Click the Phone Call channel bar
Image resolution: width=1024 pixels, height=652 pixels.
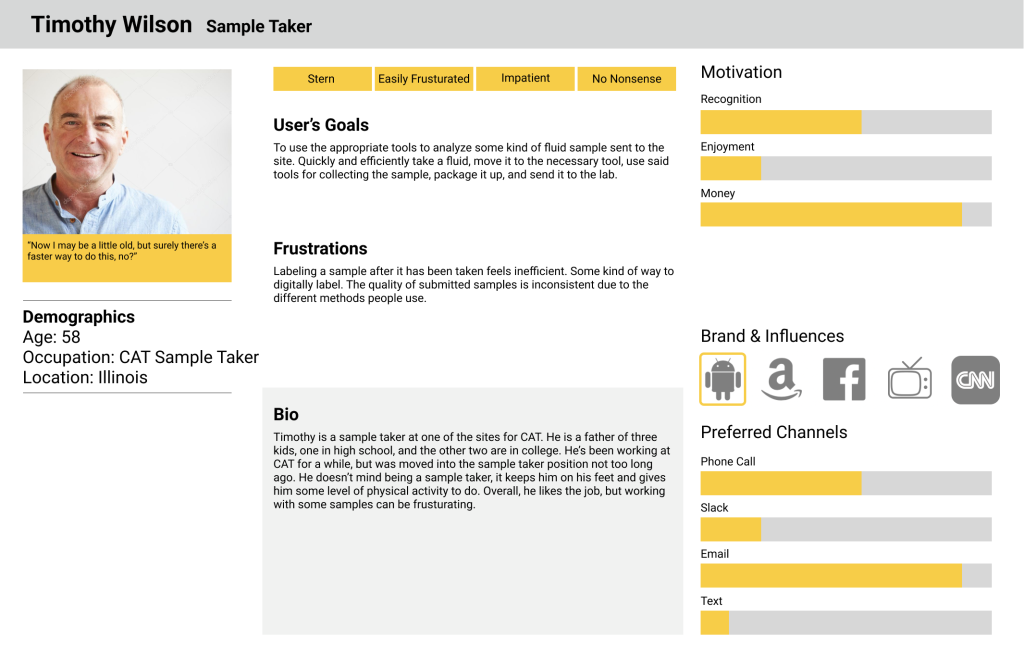tap(846, 483)
